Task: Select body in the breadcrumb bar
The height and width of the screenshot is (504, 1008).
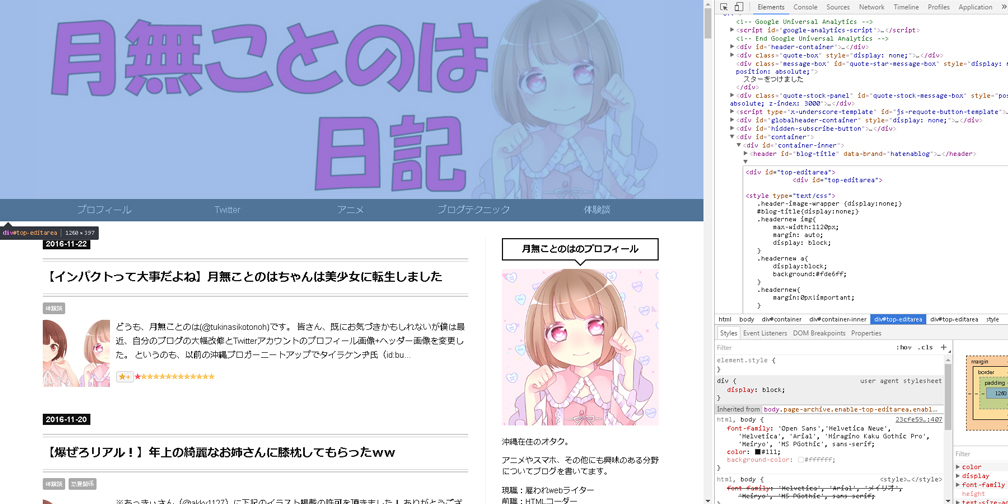Action: tap(746, 319)
